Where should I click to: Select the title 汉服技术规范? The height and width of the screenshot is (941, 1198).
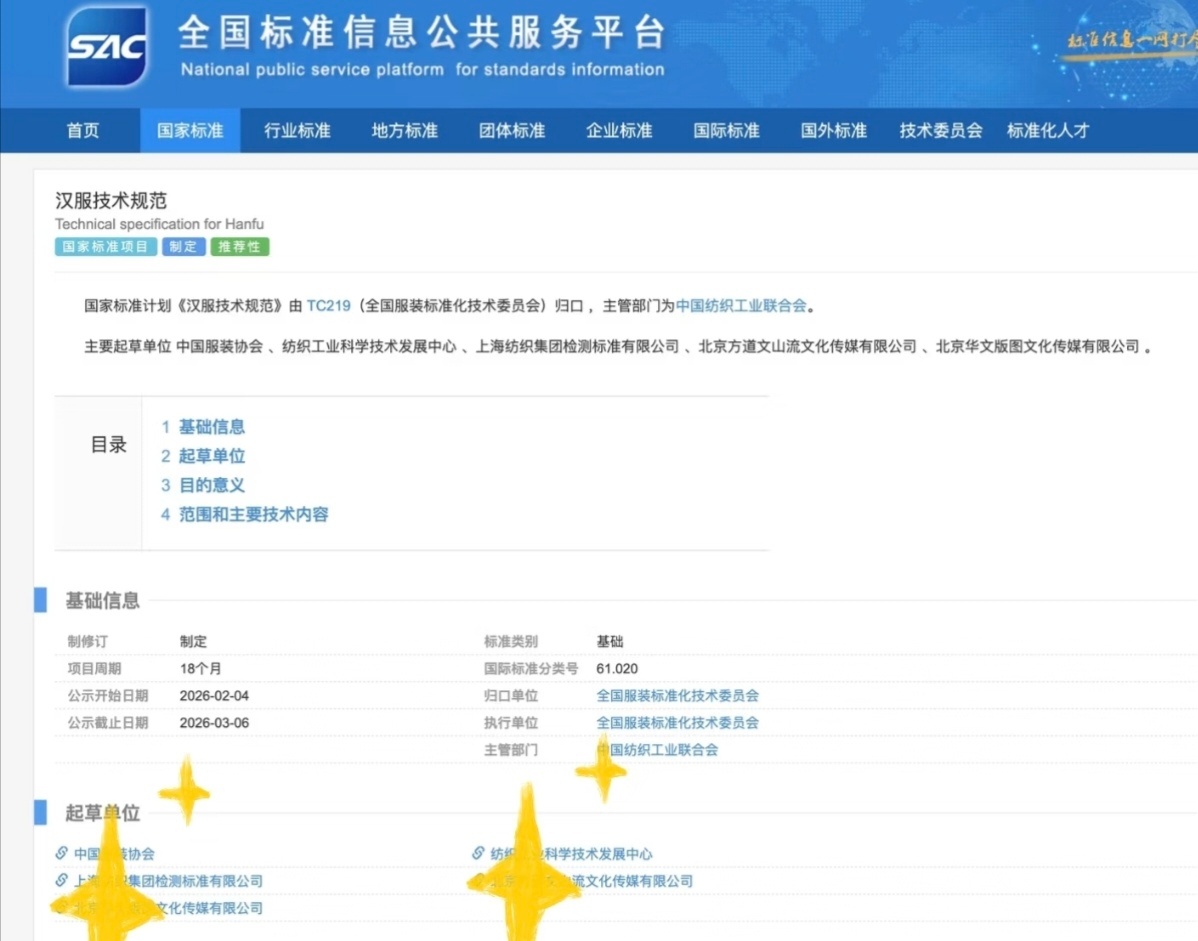coord(111,201)
